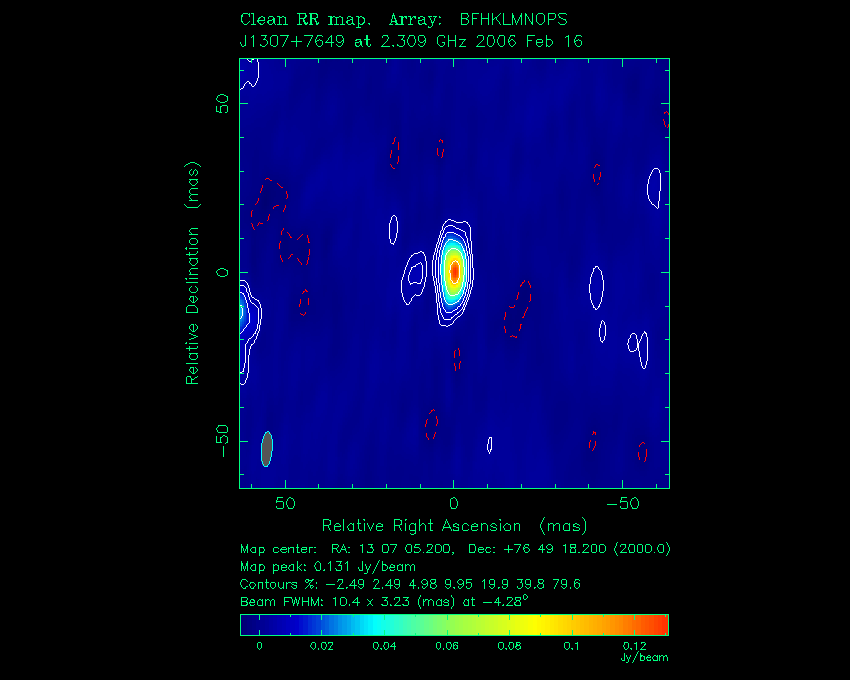850x680 pixels.
Task: Click the observation date '2006 Feb 16'
Action: (529, 42)
